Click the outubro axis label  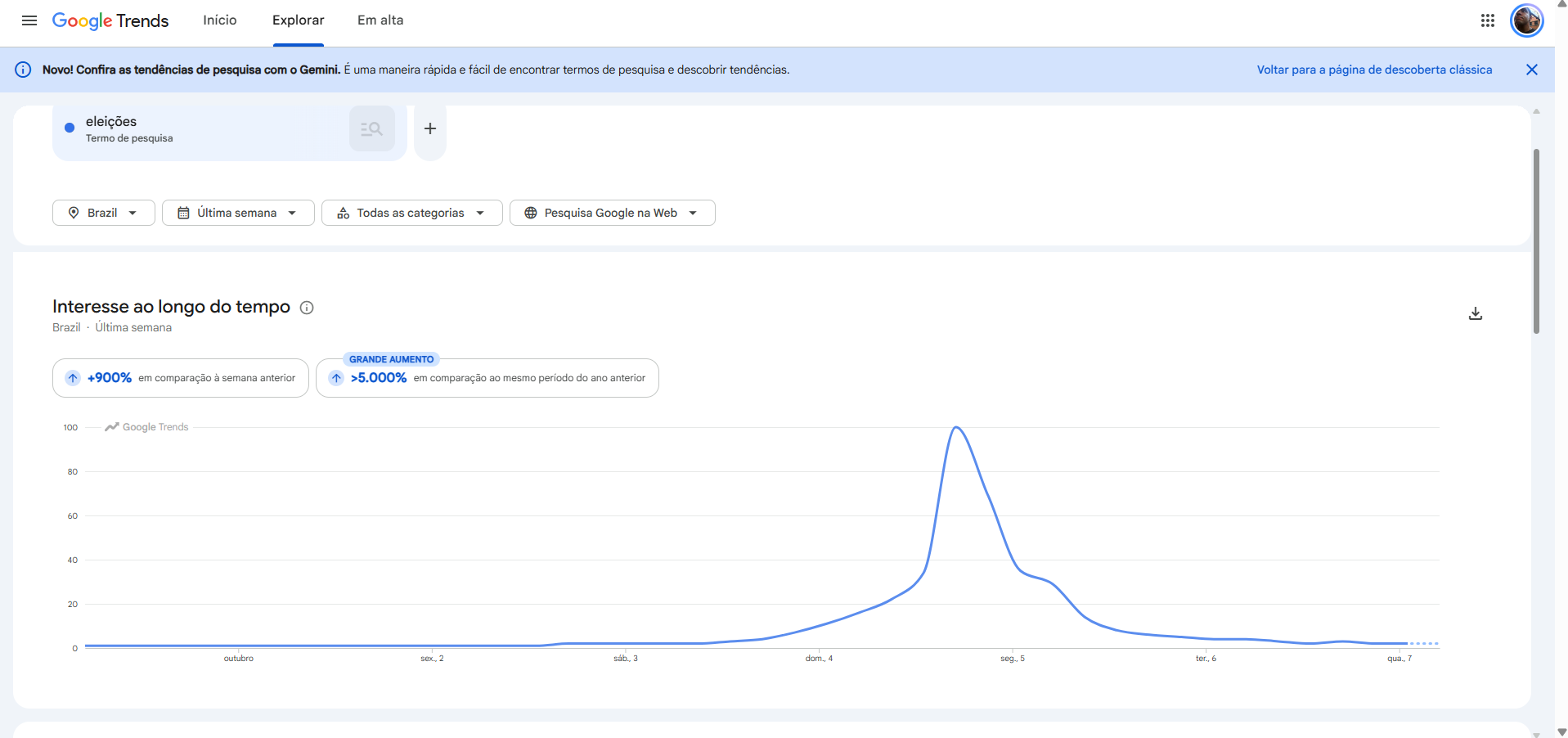tap(239, 659)
